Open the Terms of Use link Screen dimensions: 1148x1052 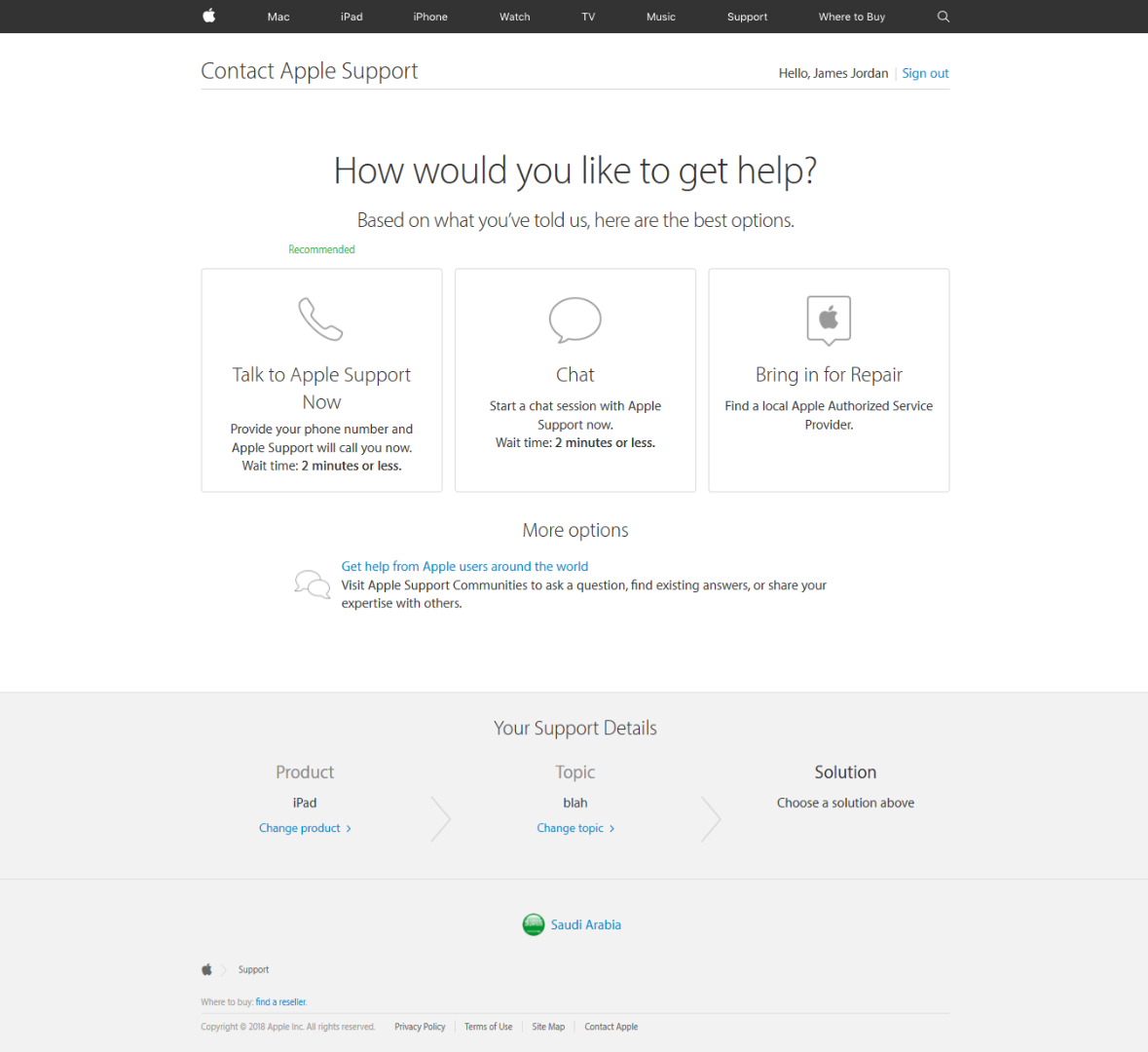[489, 1027]
